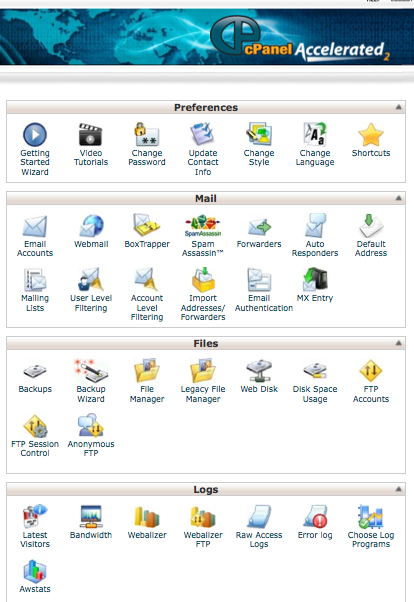Collapse the Files section arrow
This screenshot has width=414, height=602.
(399, 343)
